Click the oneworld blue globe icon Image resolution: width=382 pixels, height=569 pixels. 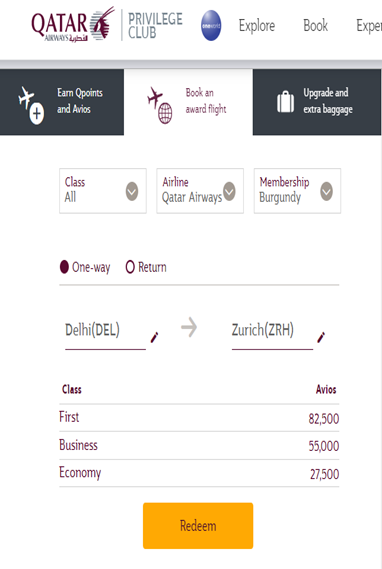click(x=211, y=25)
